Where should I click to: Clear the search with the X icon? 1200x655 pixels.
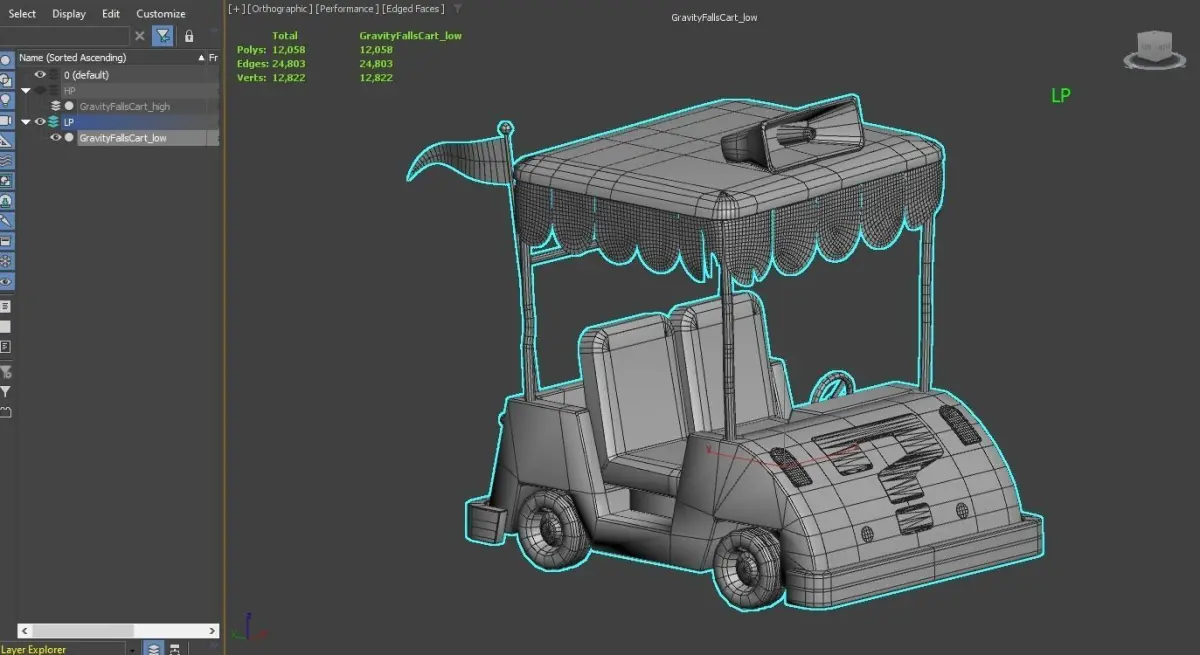pyautogui.click(x=140, y=36)
